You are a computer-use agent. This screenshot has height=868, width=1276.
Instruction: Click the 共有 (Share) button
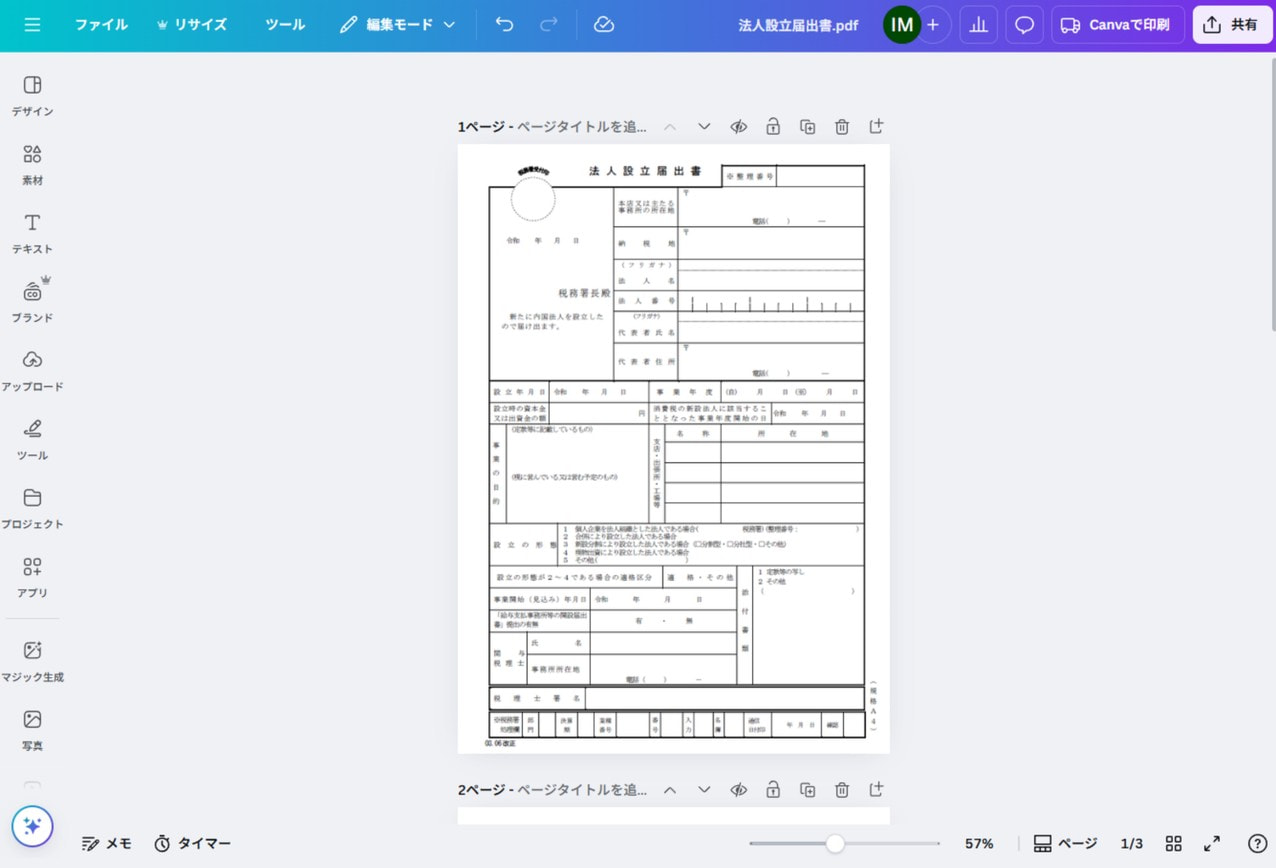tap(1232, 24)
